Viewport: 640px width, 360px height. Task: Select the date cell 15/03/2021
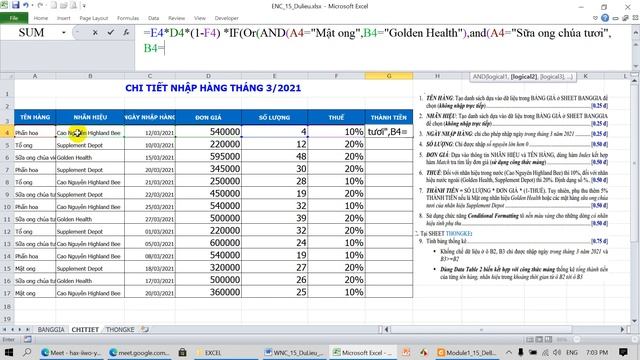[x=150, y=157]
